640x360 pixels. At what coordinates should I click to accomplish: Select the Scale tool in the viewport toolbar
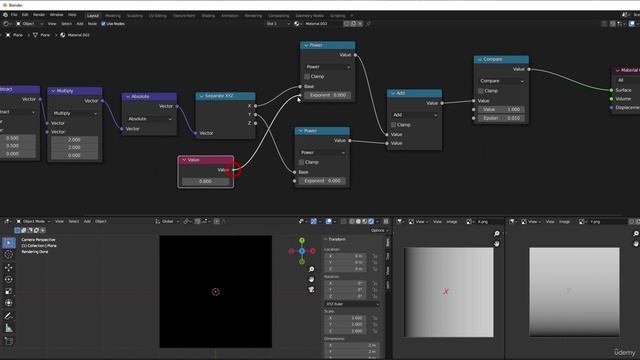pyautogui.click(x=9, y=291)
